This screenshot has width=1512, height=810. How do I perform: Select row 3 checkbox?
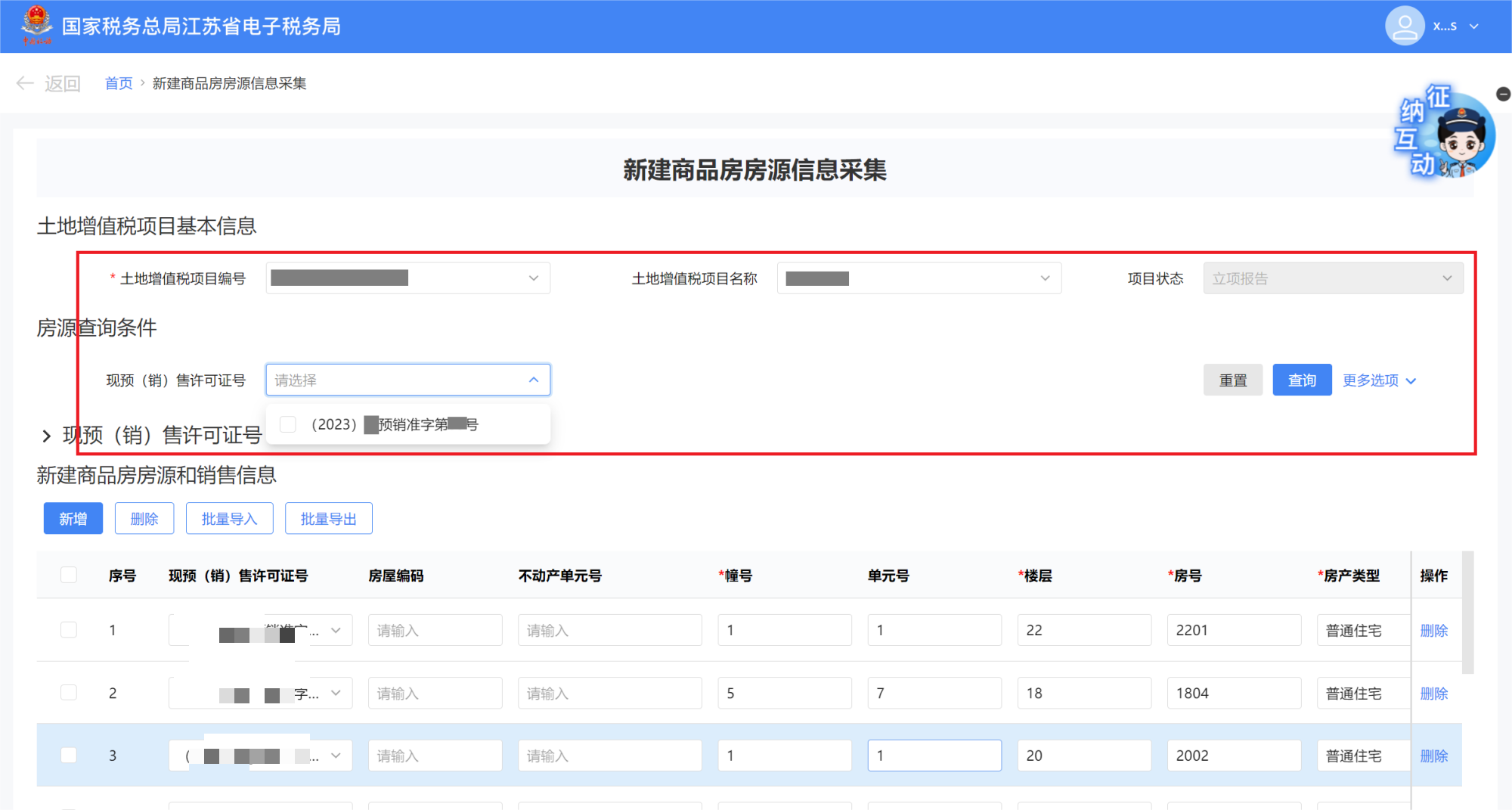click(x=69, y=756)
